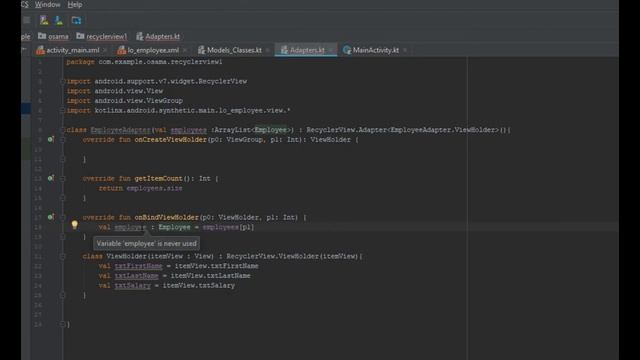Click the fold end marker on the last import line
This screenshot has width=640, height=360.
point(63,110)
